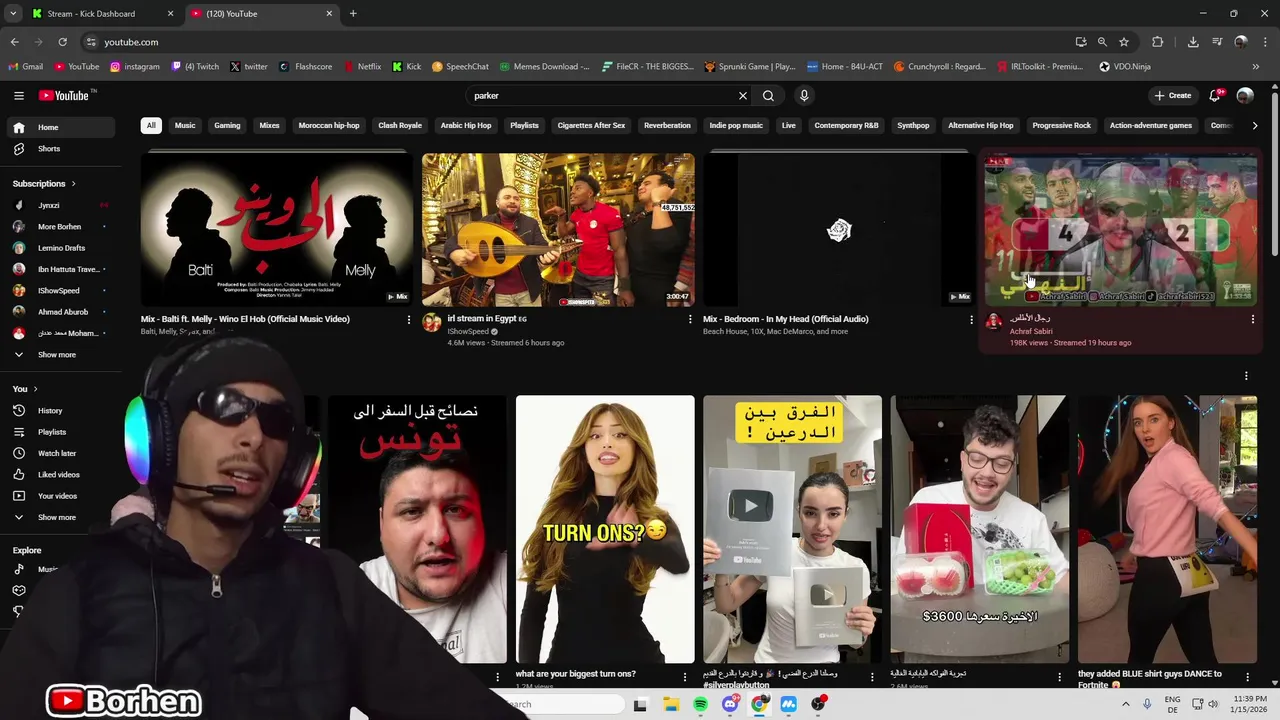Select the All filter chip

pos(151,125)
